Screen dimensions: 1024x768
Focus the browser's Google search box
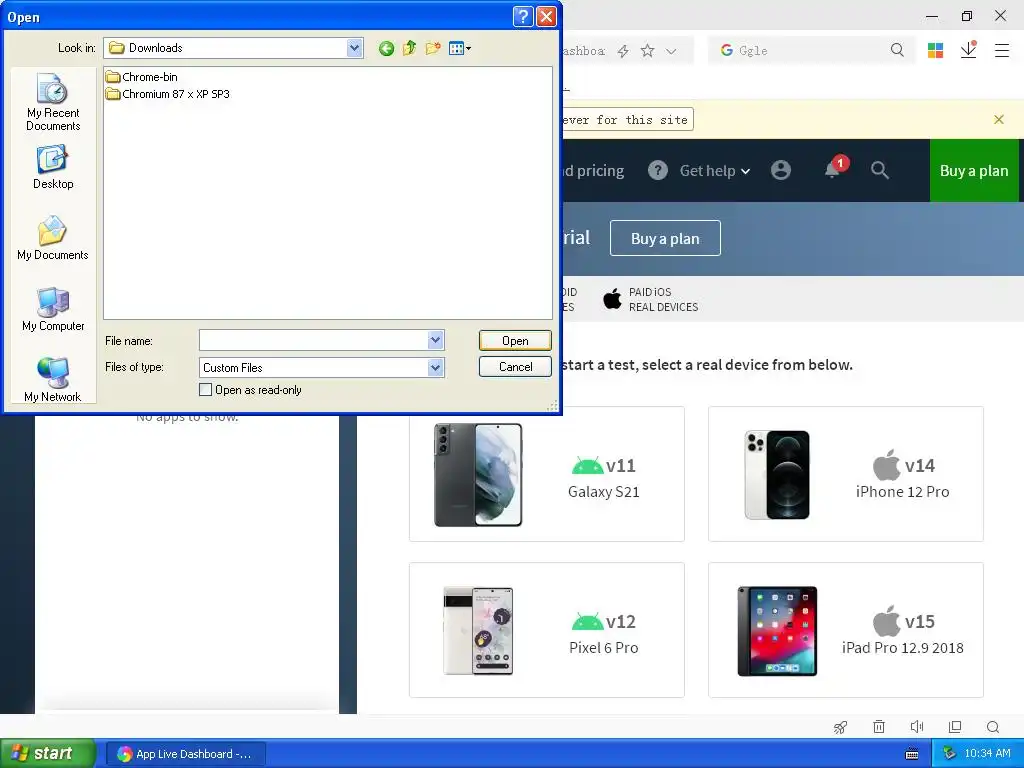pos(810,50)
